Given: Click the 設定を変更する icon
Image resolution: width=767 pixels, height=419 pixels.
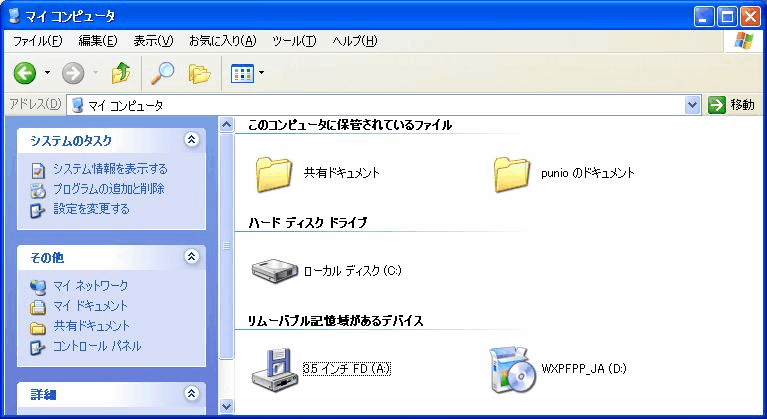Looking at the screenshot, I should 38,210.
